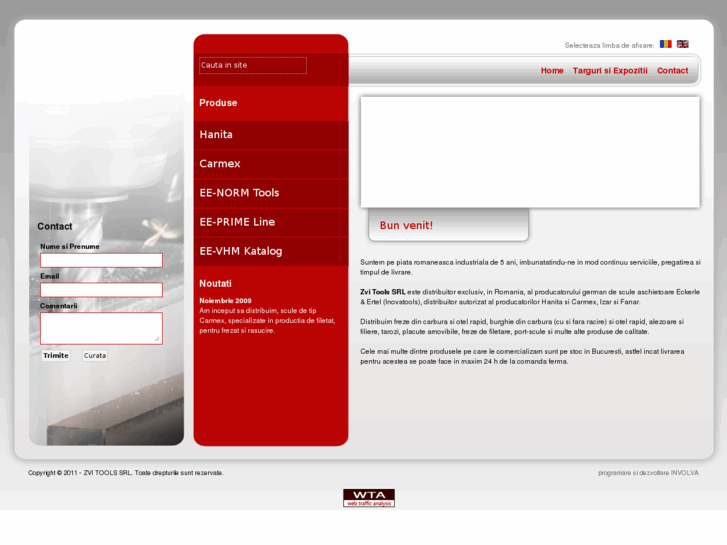727x545 pixels.
Task: Open the Produse section heading
Action: pyautogui.click(x=218, y=103)
